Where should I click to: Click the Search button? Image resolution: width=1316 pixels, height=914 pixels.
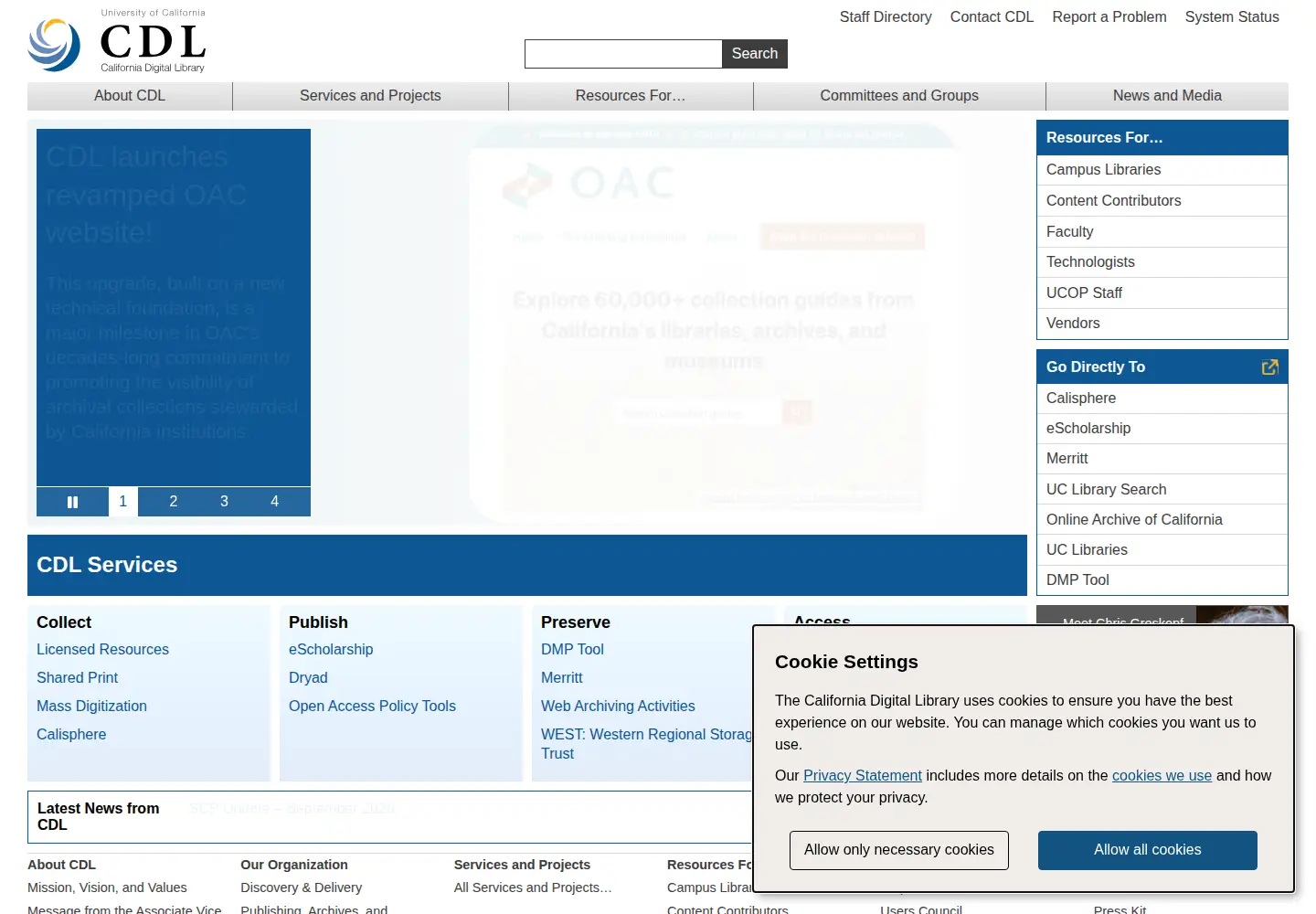pos(755,54)
